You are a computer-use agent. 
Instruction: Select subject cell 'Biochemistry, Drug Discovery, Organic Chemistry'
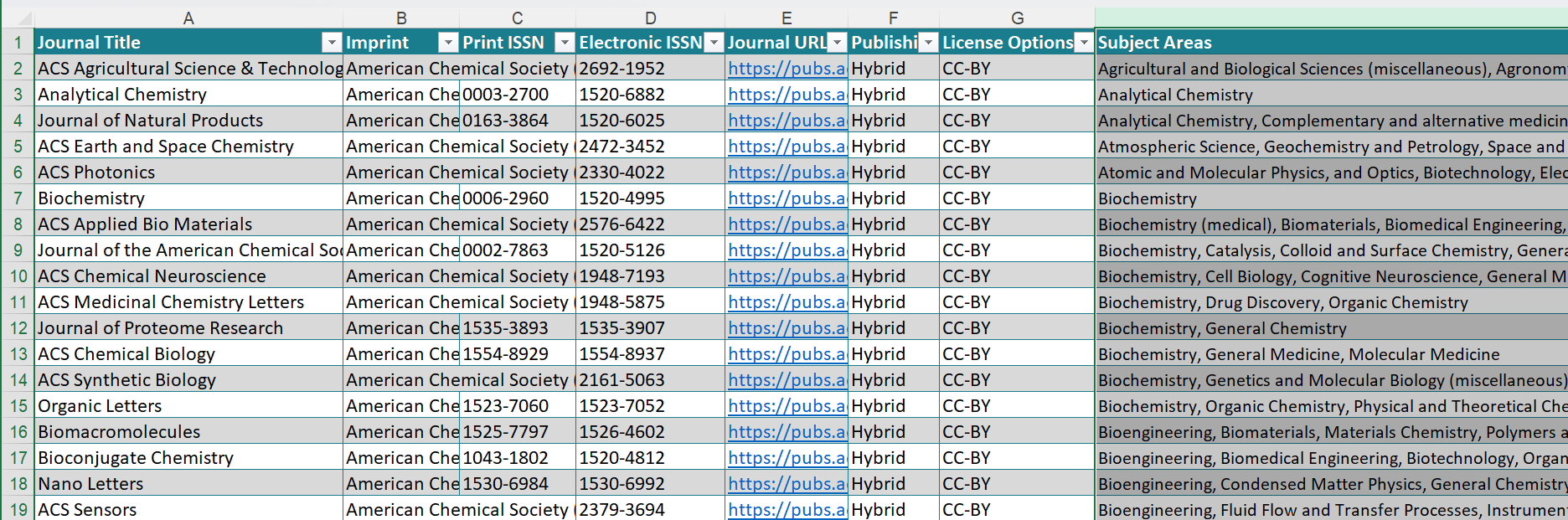coord(1331,302)
